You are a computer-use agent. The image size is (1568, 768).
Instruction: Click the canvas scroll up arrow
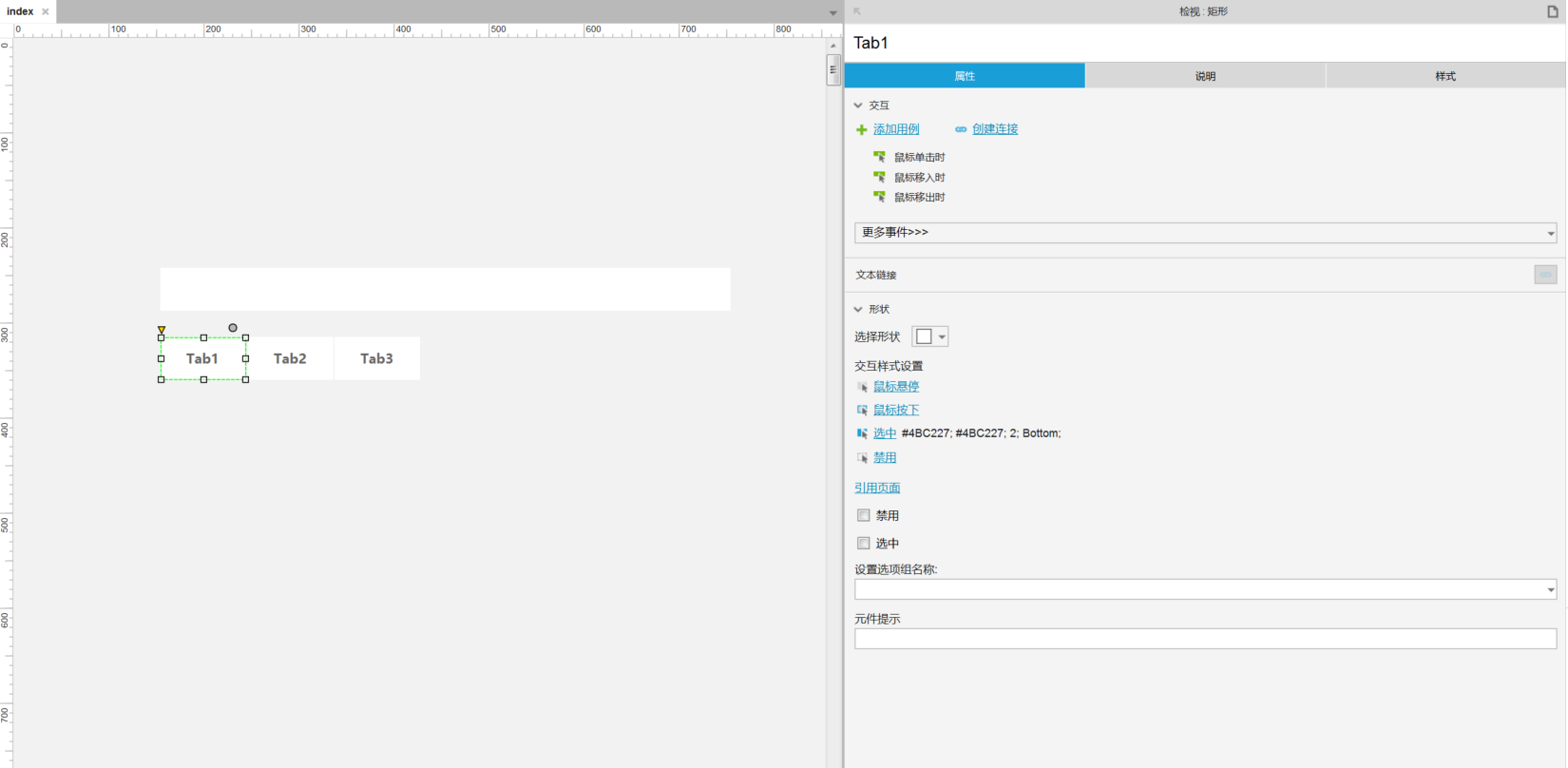click(x=833, y=45)
